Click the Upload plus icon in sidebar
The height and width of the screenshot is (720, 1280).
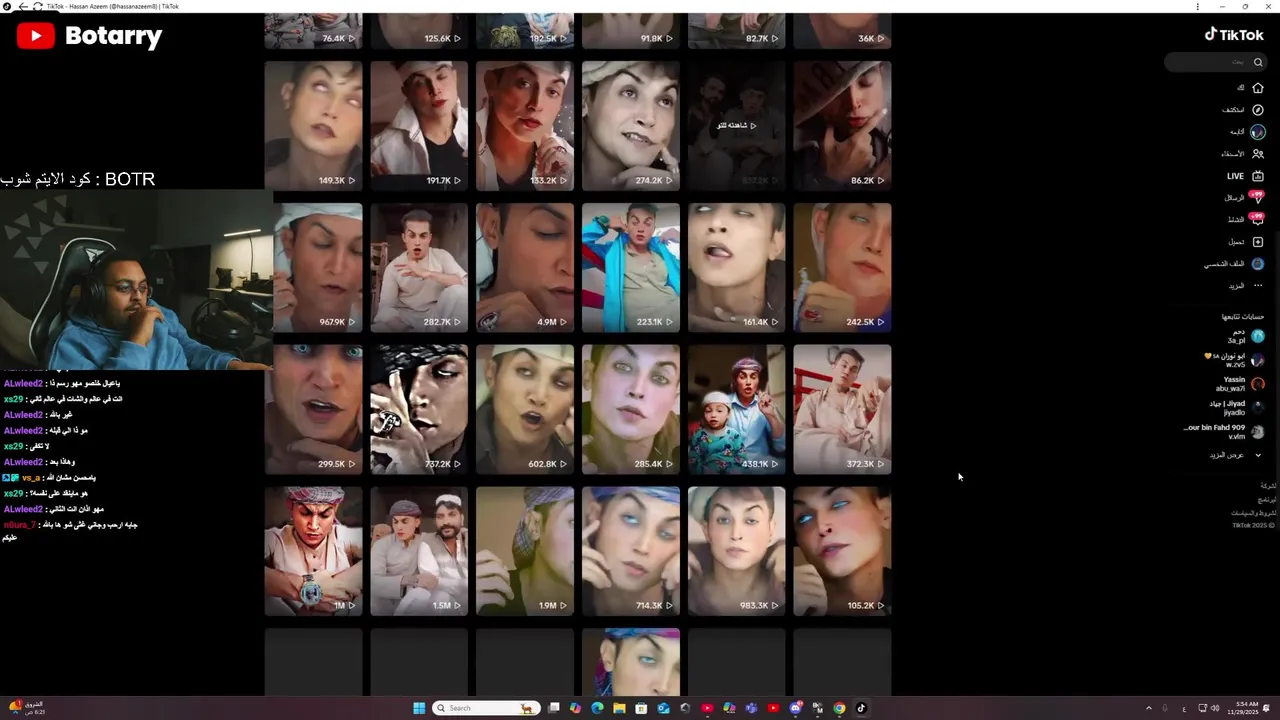(1258, 242)
